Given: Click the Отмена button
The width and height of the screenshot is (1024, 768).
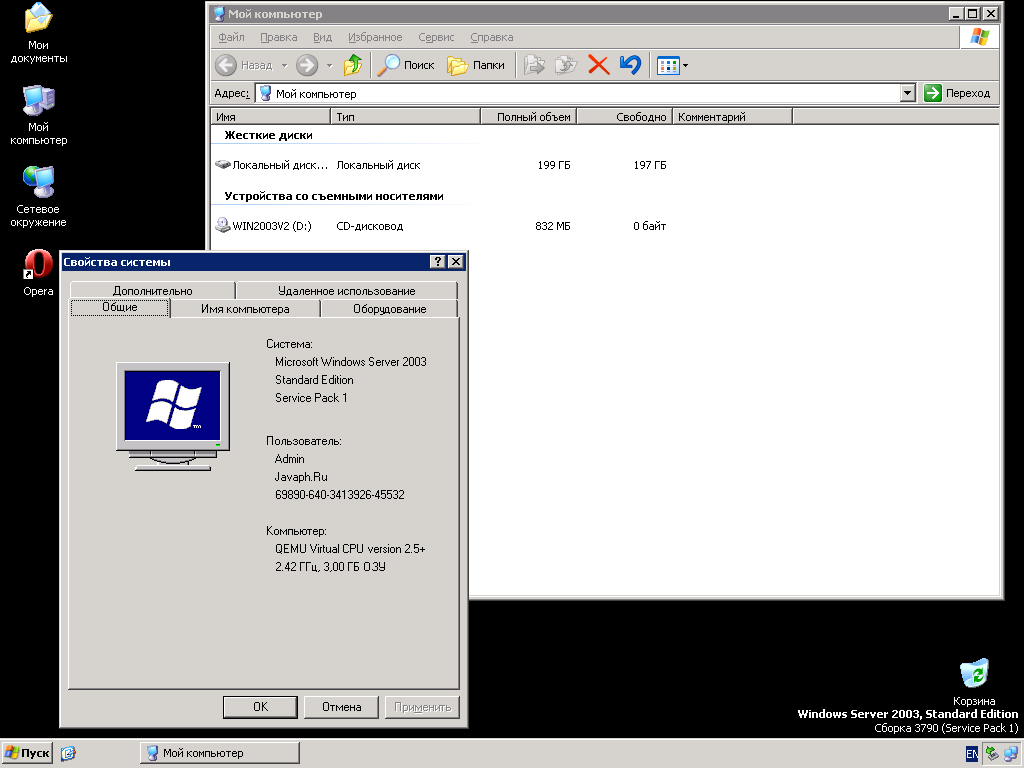Looking at the screenshot, I should (341, 707).
